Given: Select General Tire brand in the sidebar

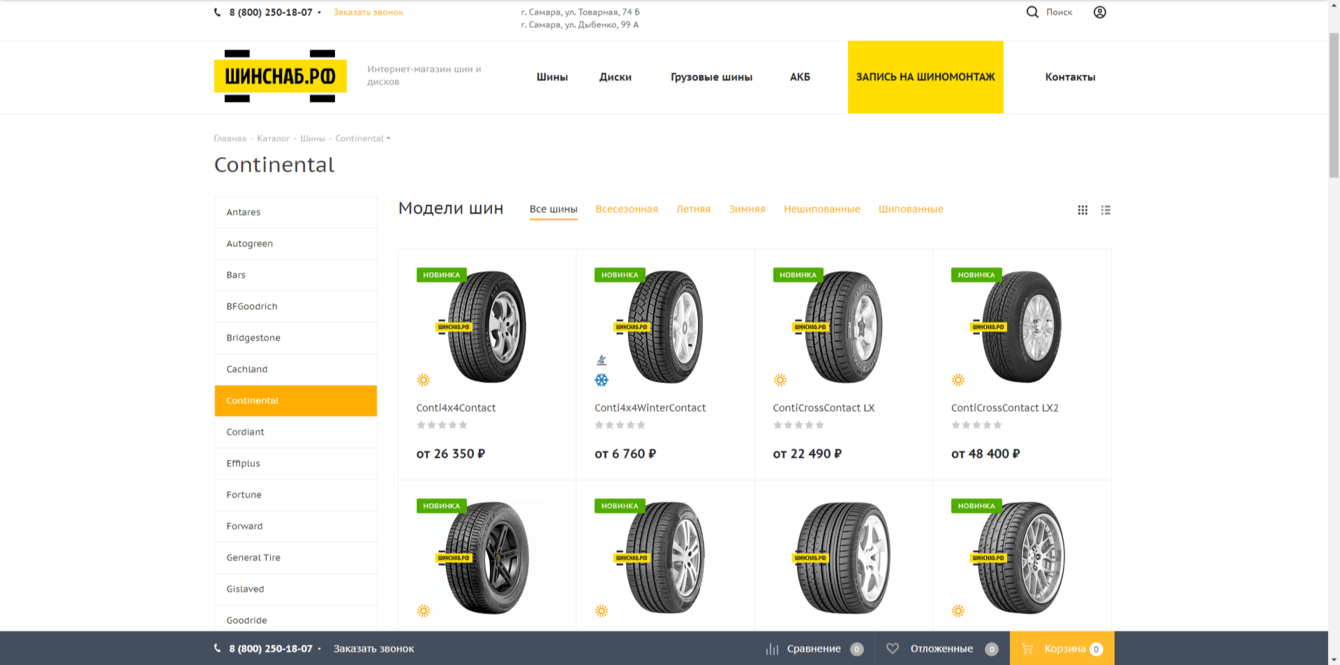Looking at the screenshot, I should (296, 557).
